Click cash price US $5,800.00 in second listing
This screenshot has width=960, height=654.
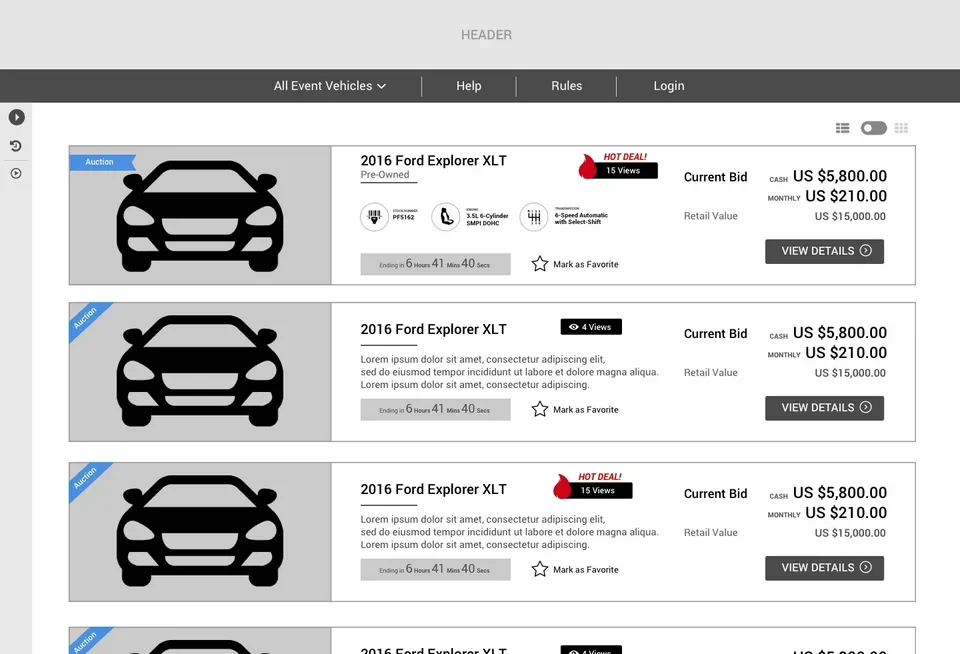[839, 333]
